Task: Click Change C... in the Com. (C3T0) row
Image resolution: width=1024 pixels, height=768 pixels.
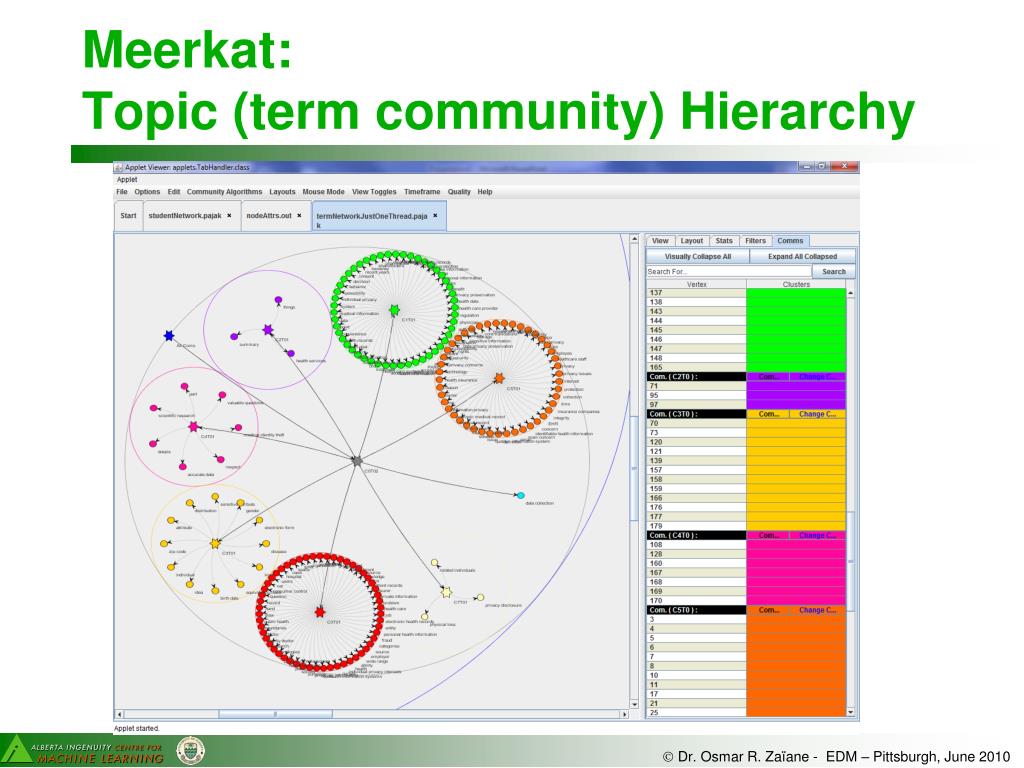Action: (817, 414)
